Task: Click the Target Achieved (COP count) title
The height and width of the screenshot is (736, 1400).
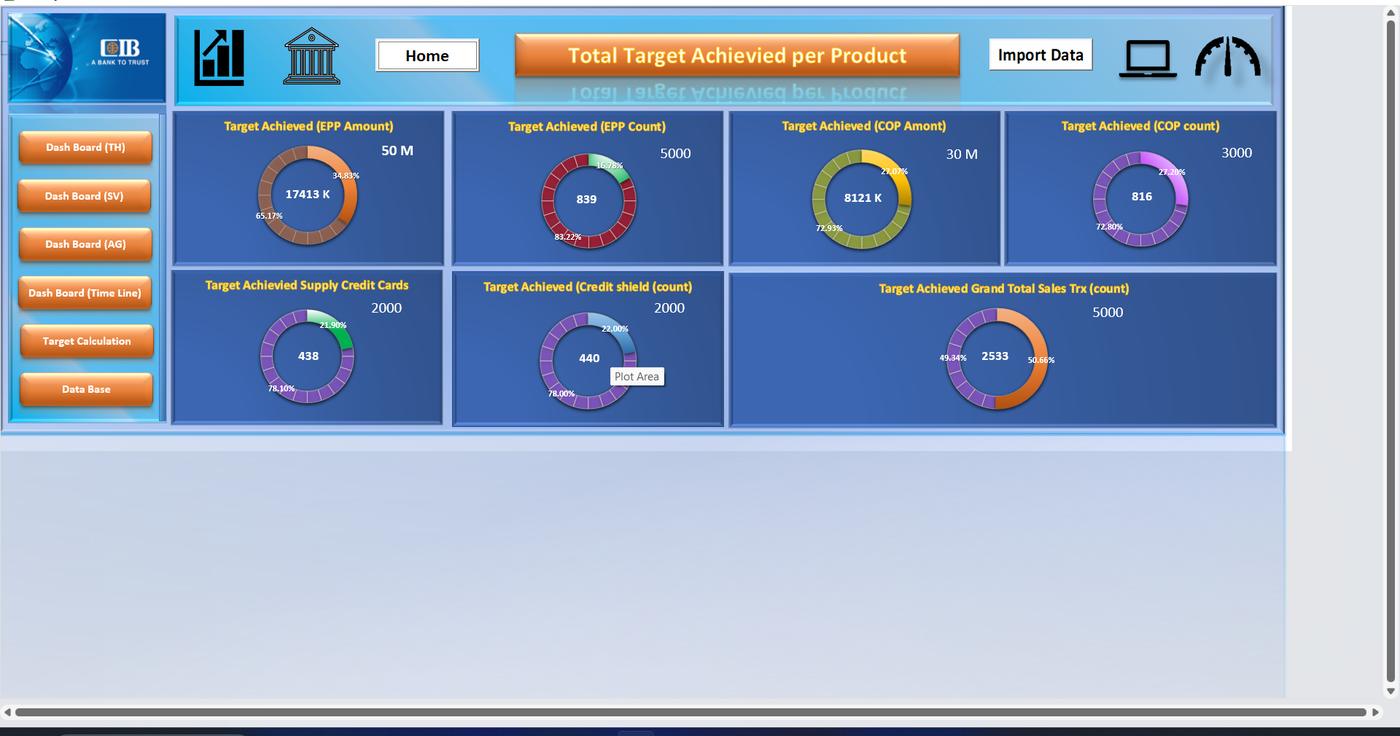Action: click(1140, 126)
